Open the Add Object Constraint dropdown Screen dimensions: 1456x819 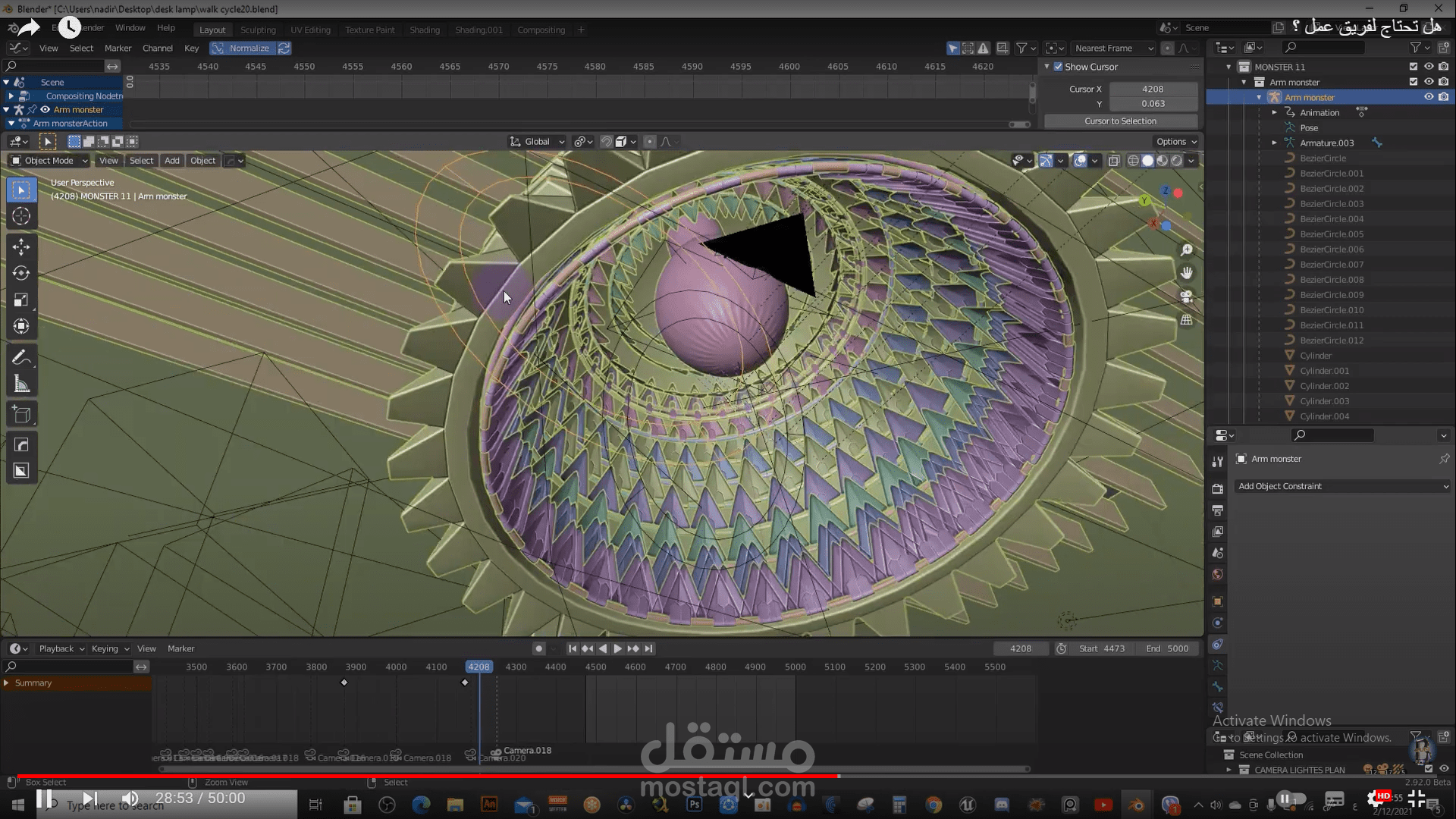(x=1342, y=486)
